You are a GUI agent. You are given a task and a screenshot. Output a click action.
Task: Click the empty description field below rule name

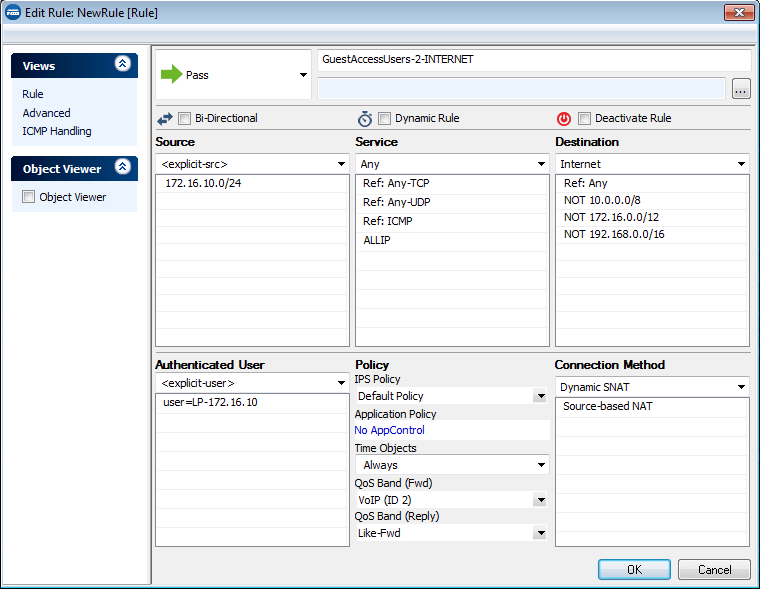(522, 89)
